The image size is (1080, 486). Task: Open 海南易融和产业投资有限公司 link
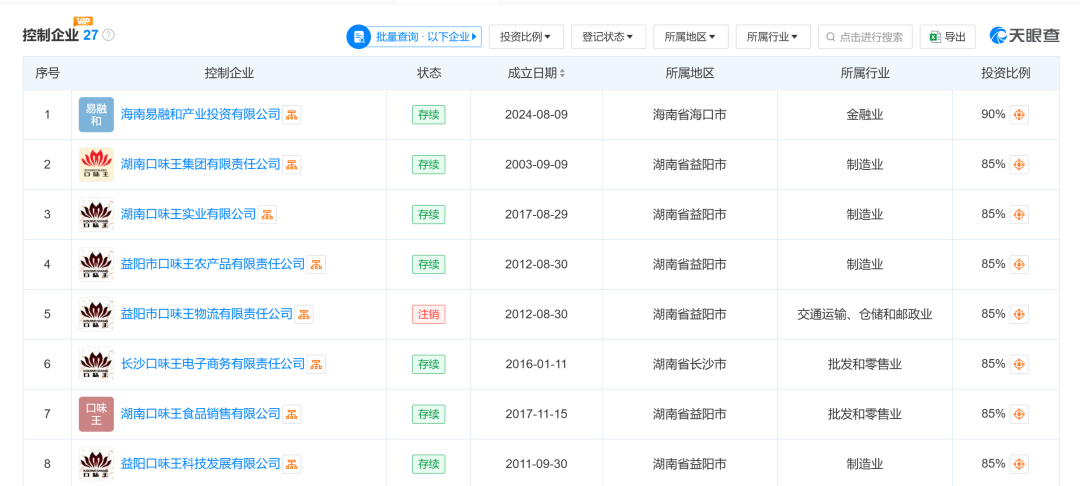[200, 115]
